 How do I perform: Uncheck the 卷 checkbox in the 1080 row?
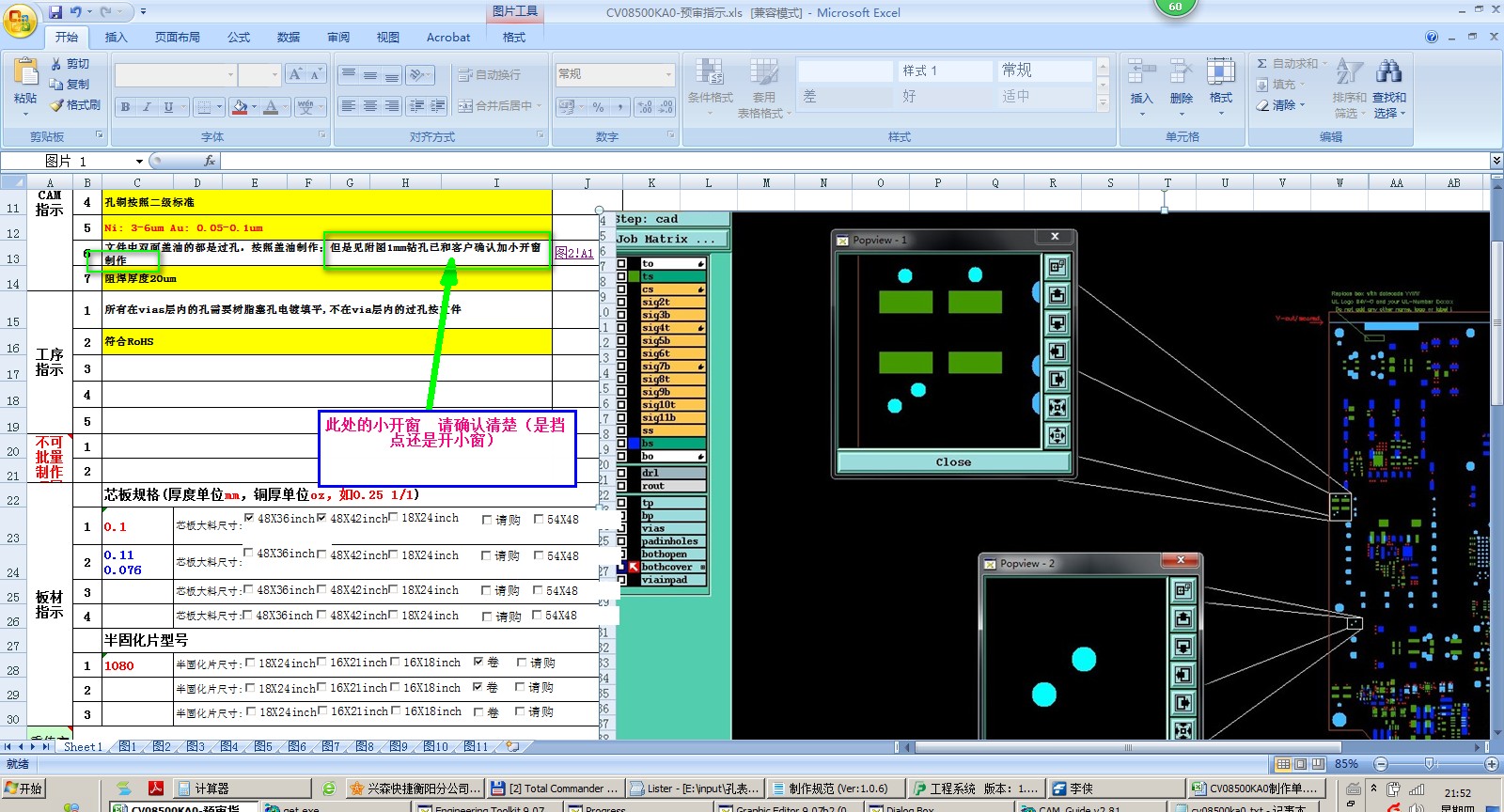(x=478, y=662)
